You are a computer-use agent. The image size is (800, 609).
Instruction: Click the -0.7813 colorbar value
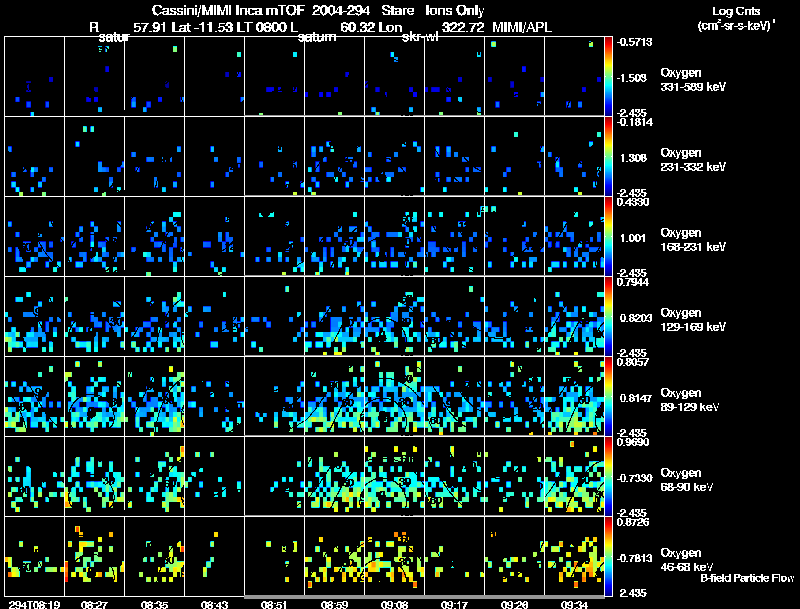tap(634, 558)
